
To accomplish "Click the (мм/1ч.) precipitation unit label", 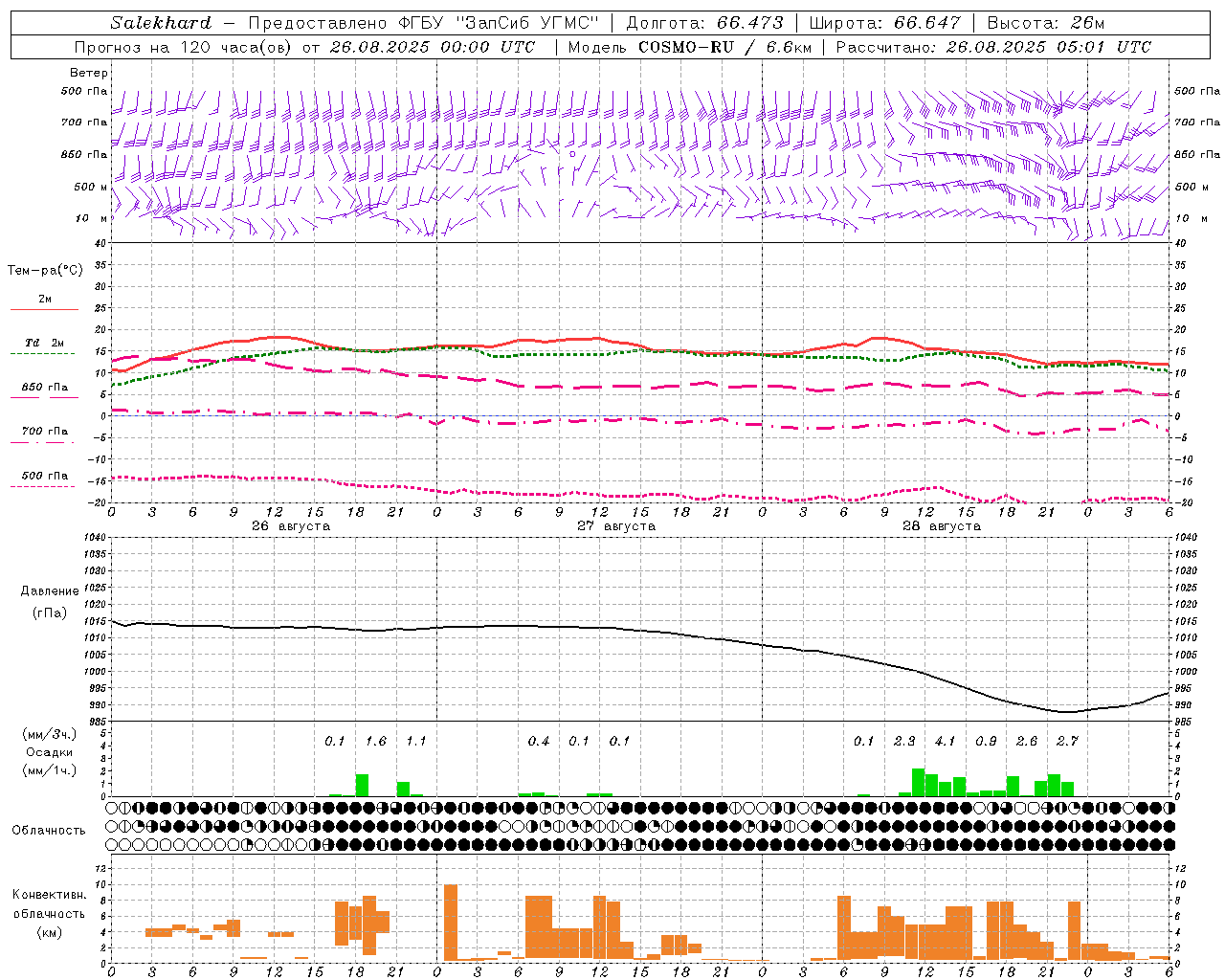I will tap(50, 770).
